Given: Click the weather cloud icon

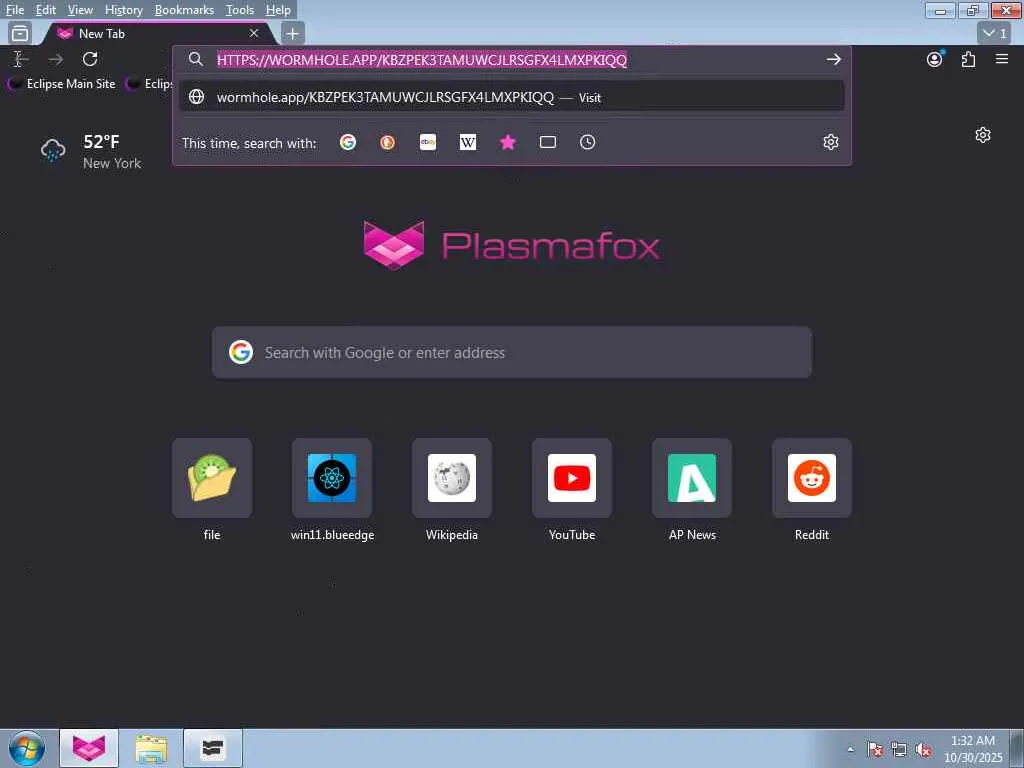Looking at the screenshot, I should (x=53, y=150).
